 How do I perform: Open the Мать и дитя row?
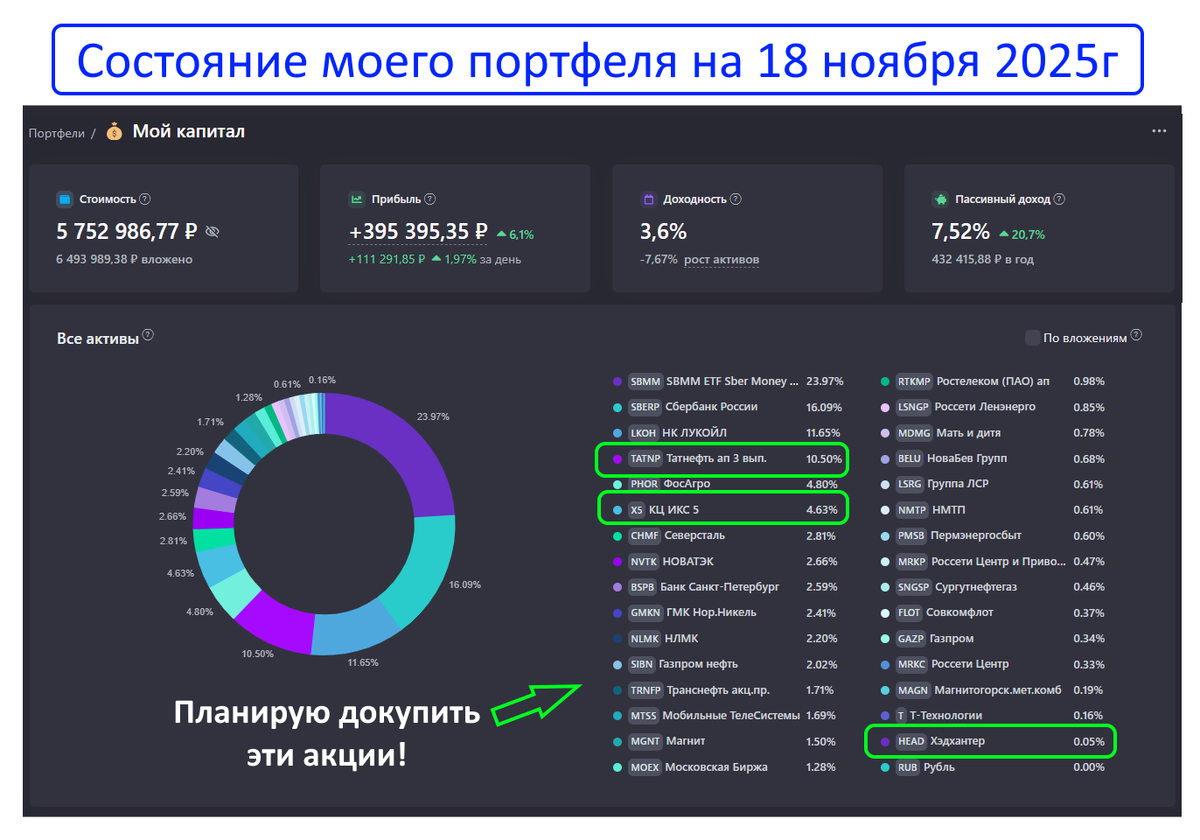(x=994, y=433)
